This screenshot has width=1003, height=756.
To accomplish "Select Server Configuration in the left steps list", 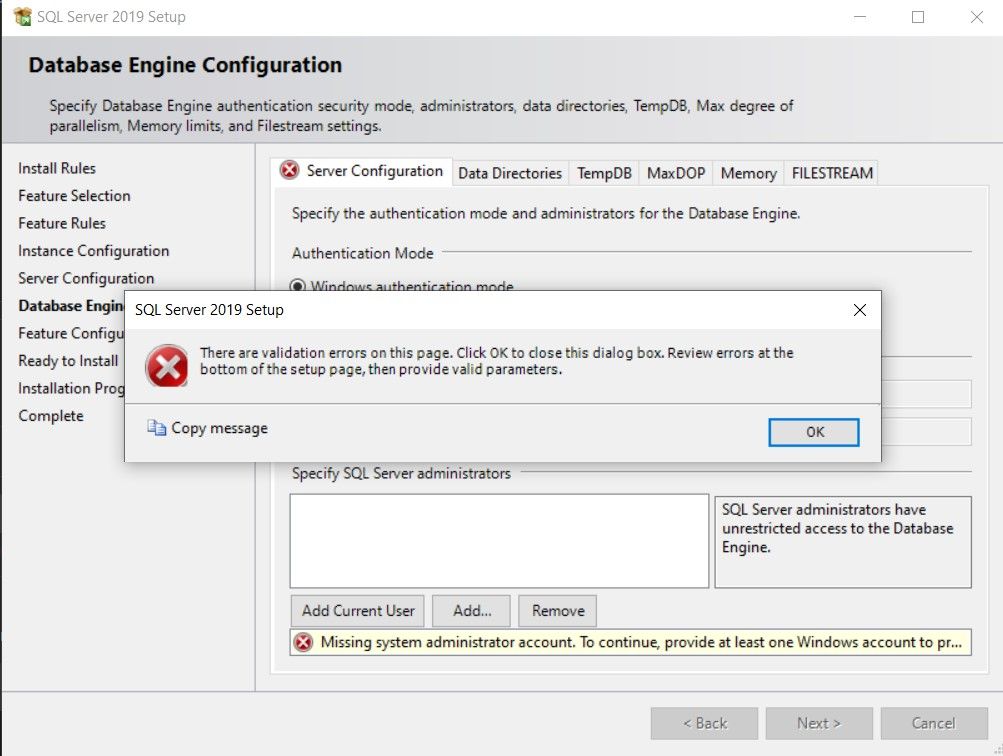I will tap(86, 278).
